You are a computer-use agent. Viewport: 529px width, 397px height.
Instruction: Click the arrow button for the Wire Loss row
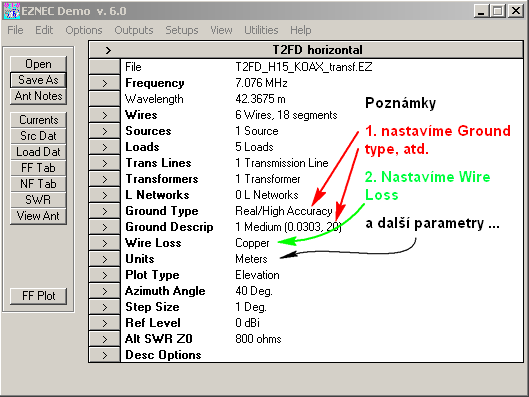(105, 244)
